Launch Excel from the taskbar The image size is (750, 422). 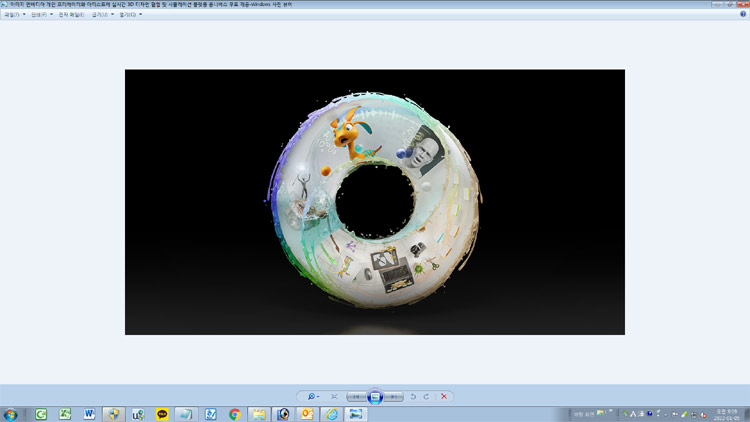[x=65, y=414]
